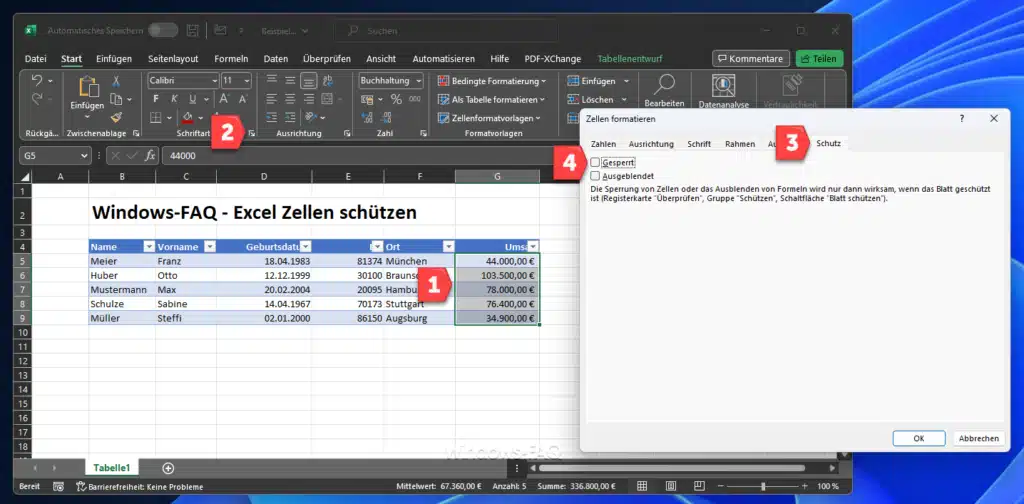Switch to Formeln ribbon tab
Image resolution: width=1024 pixels, height=504 pixels.
tap(231, 59)
